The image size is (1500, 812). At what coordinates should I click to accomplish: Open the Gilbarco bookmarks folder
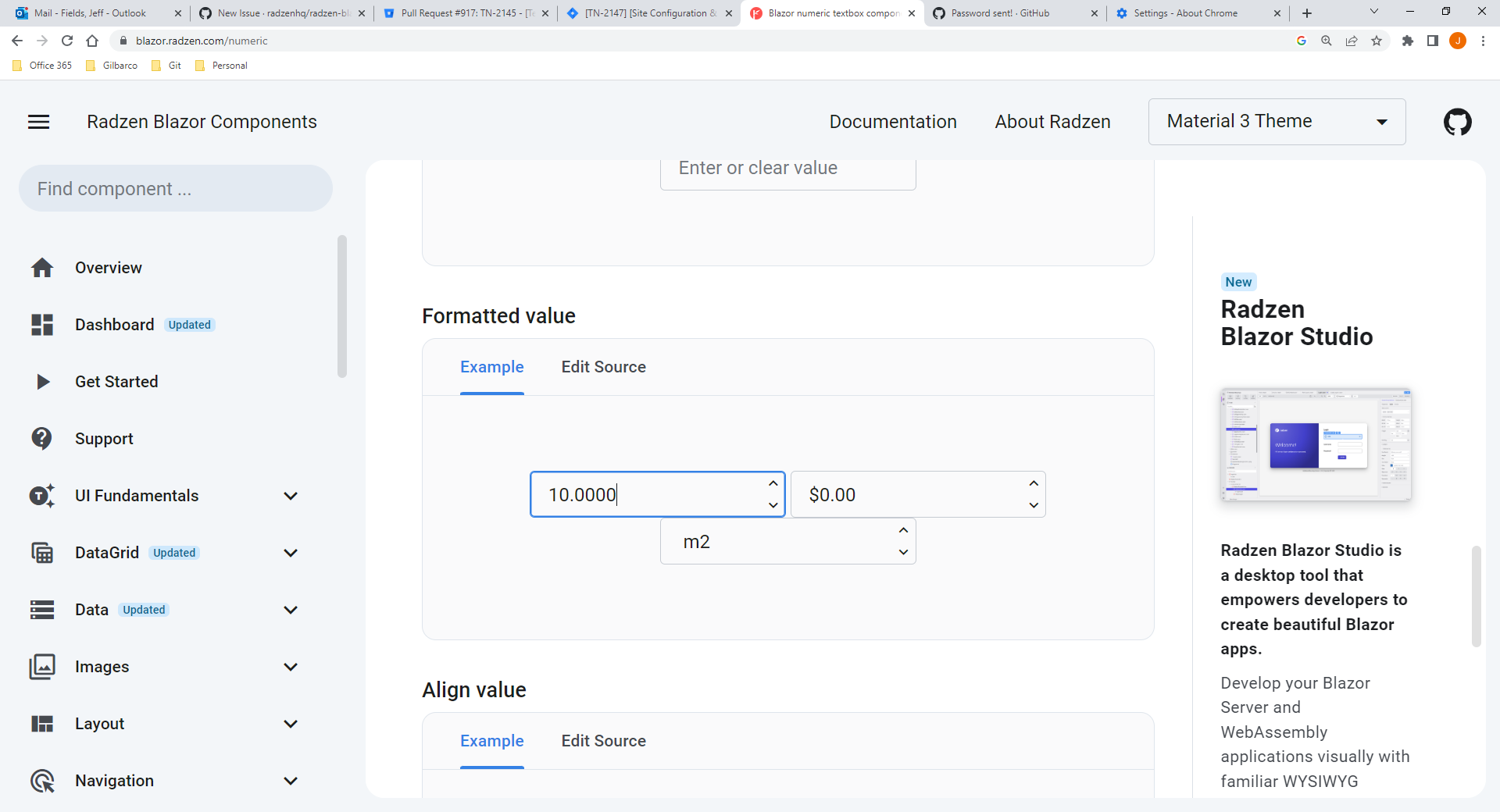[x=112, y=66]
